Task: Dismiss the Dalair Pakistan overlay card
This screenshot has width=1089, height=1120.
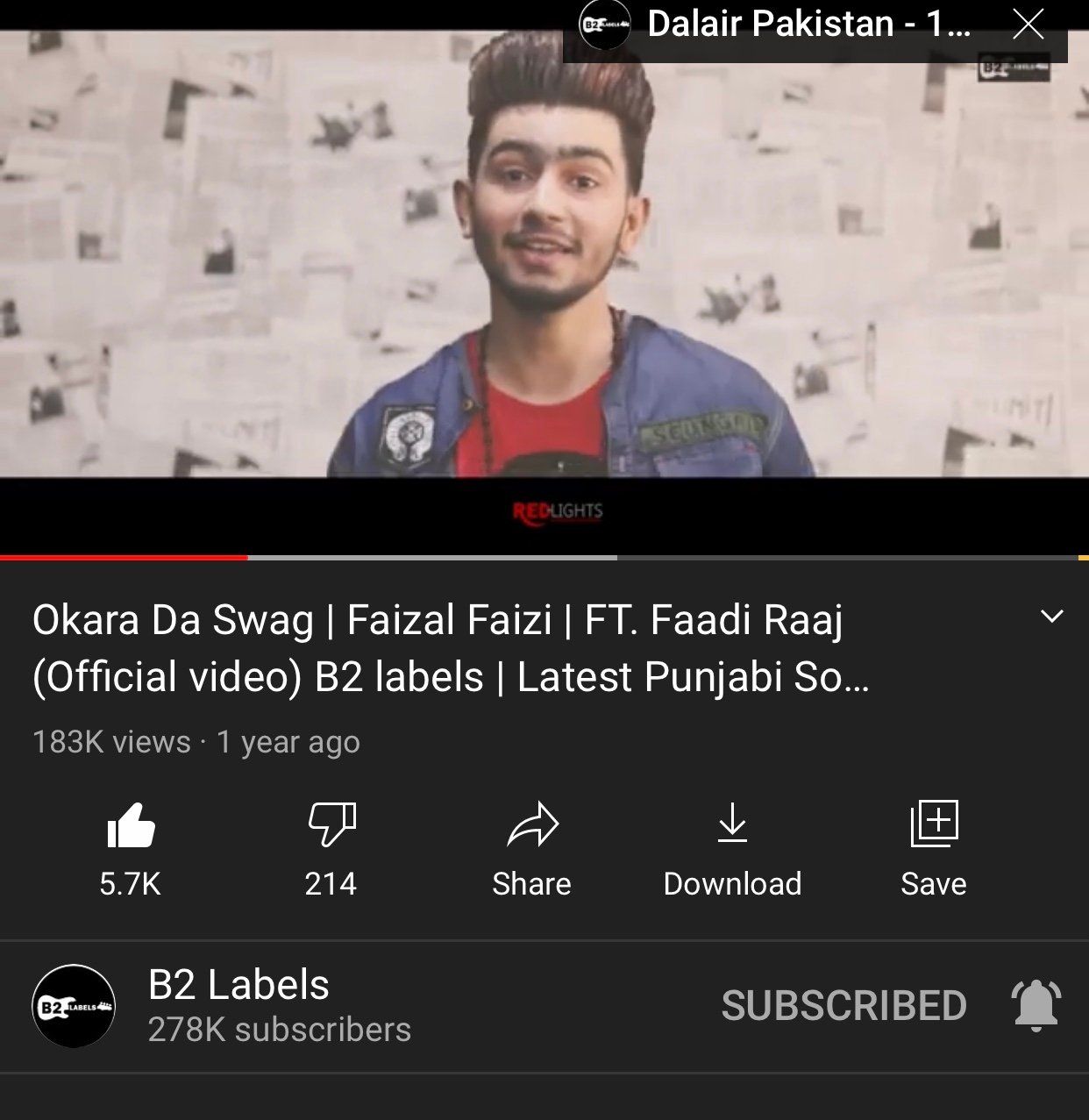Action: click(x=1028, y=25)
